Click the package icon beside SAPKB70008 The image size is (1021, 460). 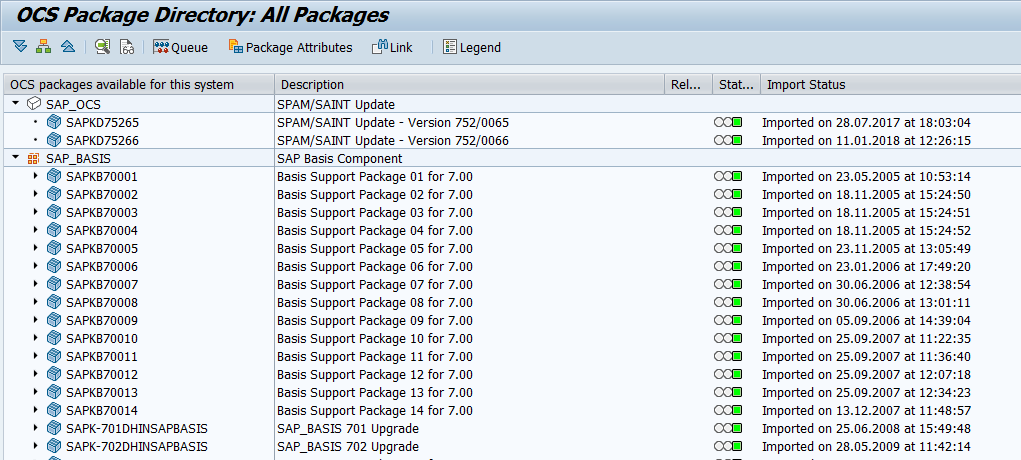53,303
